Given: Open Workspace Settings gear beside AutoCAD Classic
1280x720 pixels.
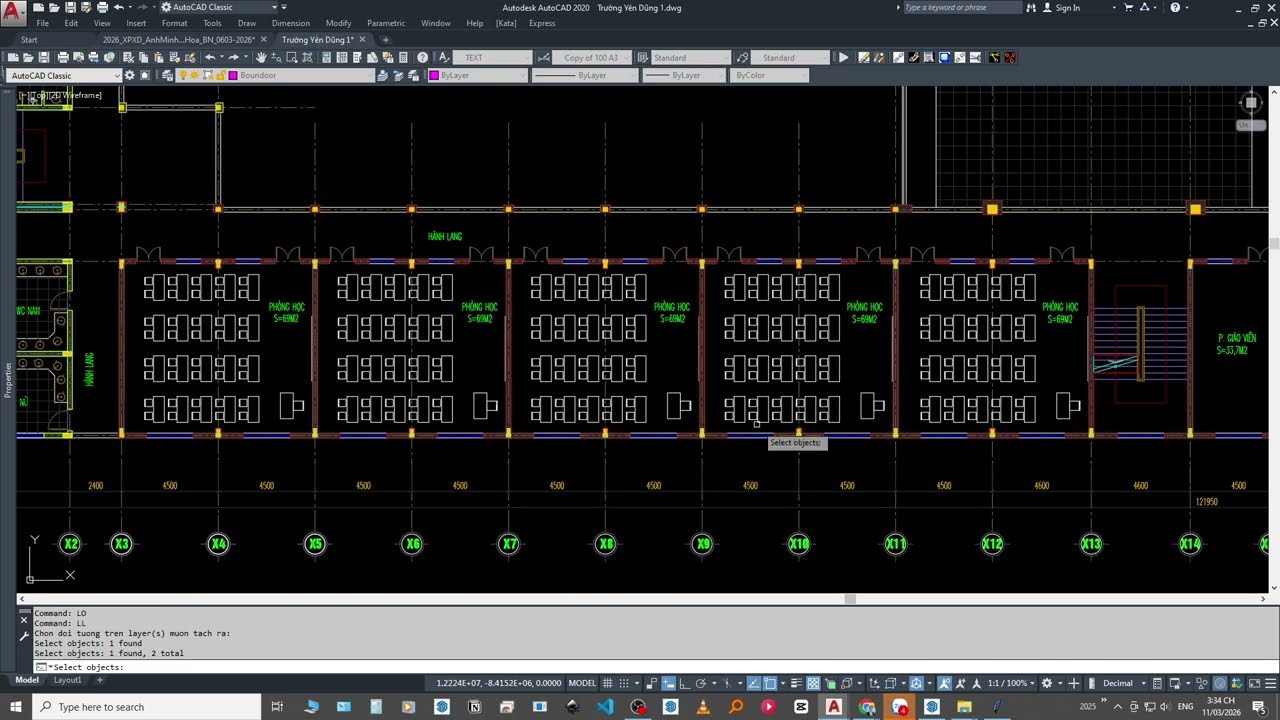Looking at the screenshot, I should click(x=130, y=75).
